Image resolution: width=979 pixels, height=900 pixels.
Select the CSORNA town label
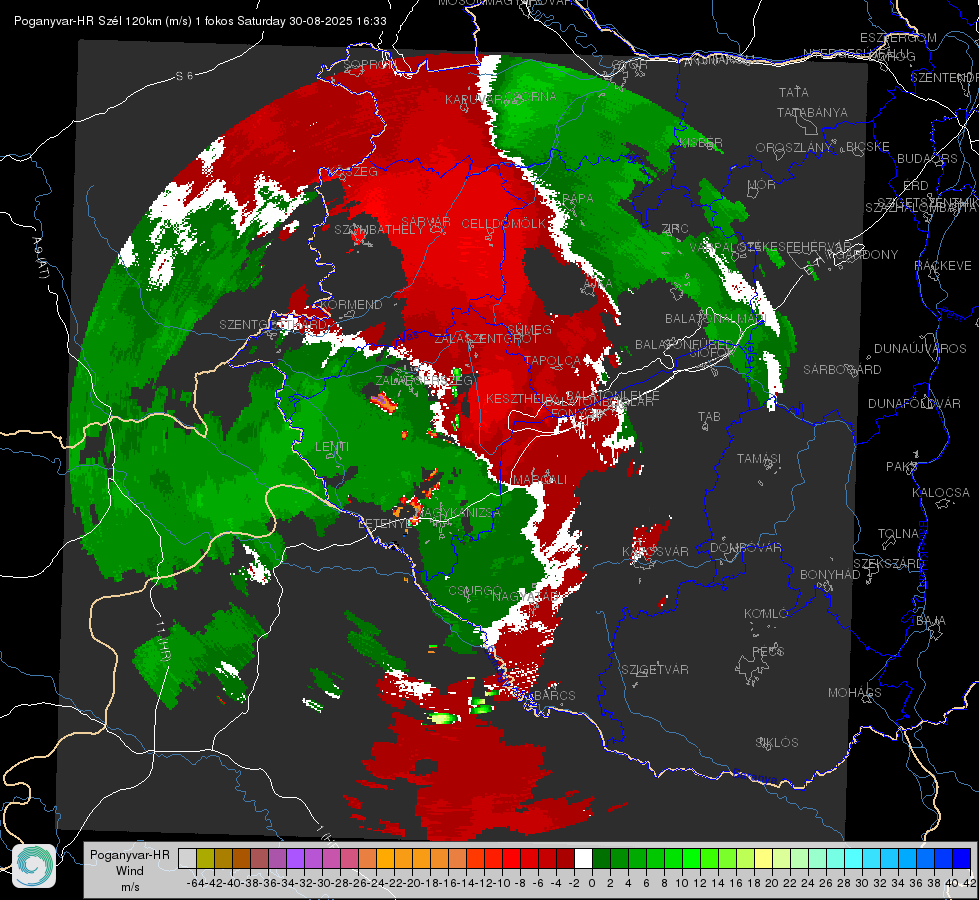531,97
